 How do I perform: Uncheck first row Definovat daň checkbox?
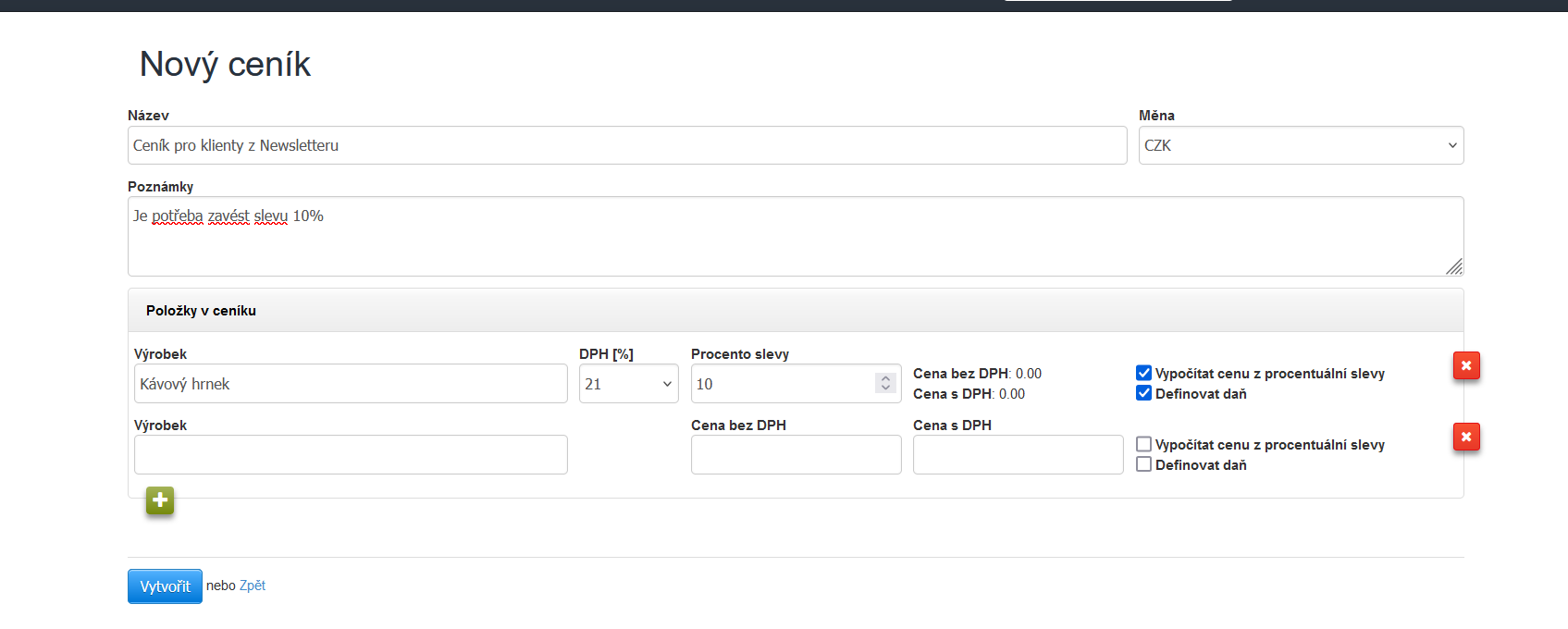coord(1144,393)
